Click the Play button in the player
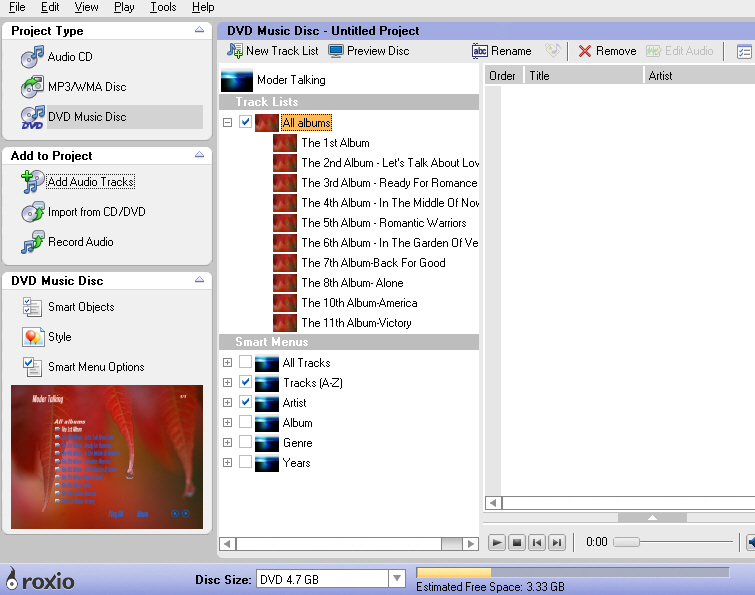755x595 pixels. click(497, 543)
